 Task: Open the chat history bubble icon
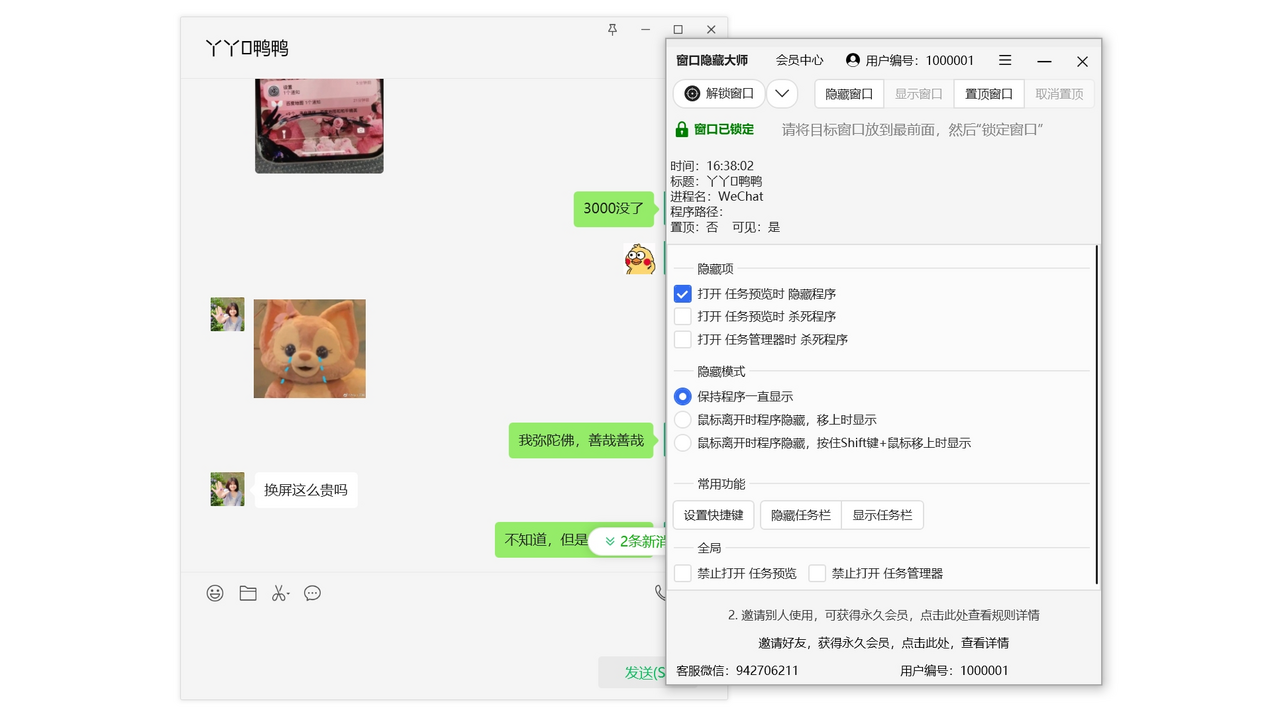[x=312, y=593]
